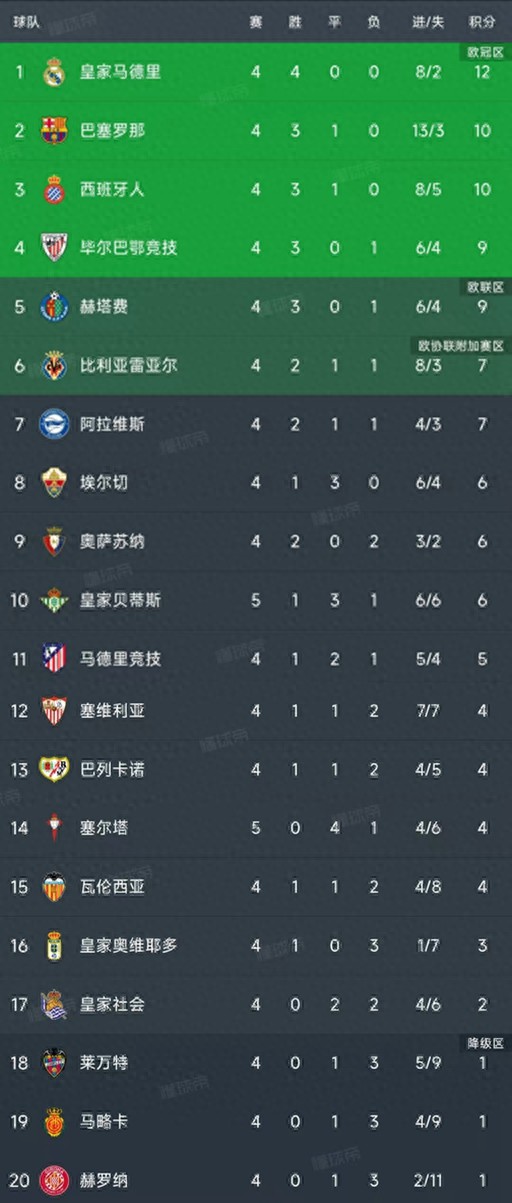Click the 欧联区 zone label
Viewport: 512px width, 1203px height.
coord(484,286)
